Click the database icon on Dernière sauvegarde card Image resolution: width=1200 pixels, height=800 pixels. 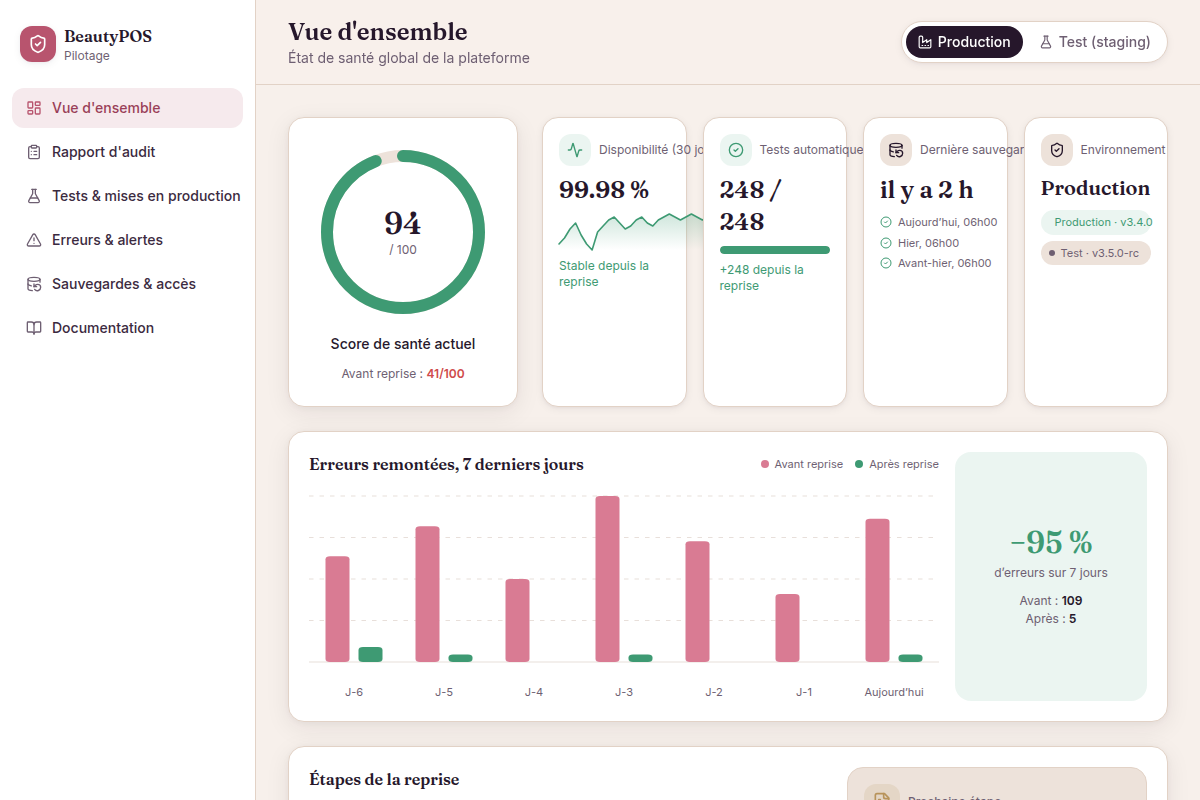pos(896,150)
